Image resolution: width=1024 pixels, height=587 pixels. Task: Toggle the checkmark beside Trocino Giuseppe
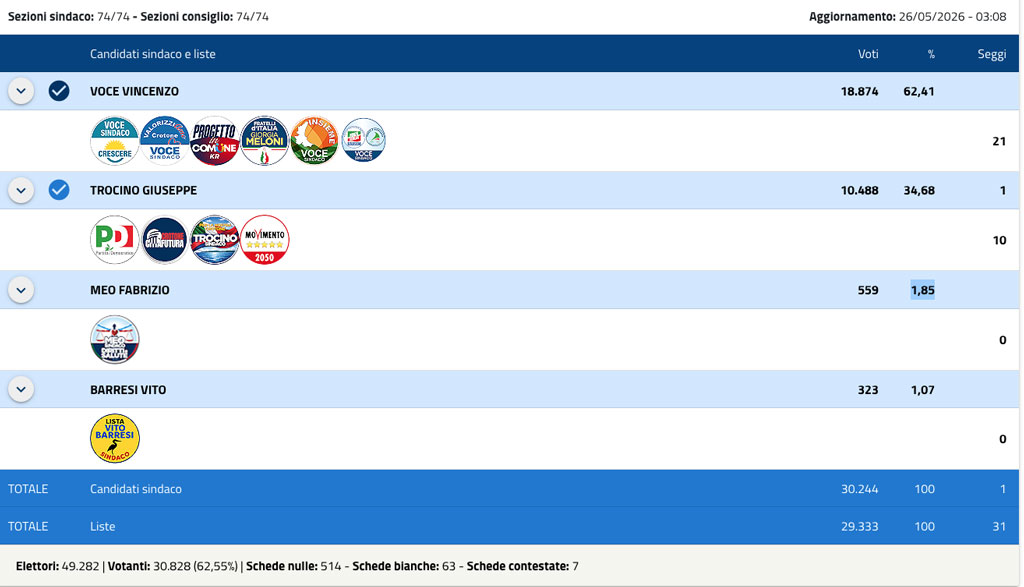click(59, 190)
